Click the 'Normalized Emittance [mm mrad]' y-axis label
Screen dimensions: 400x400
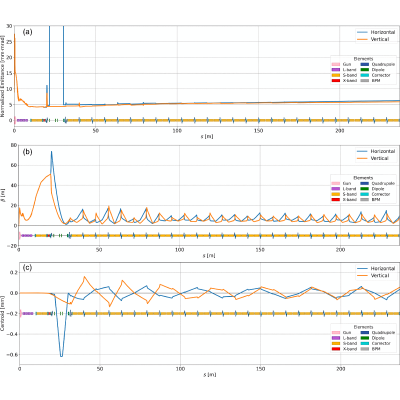[3, 76]
